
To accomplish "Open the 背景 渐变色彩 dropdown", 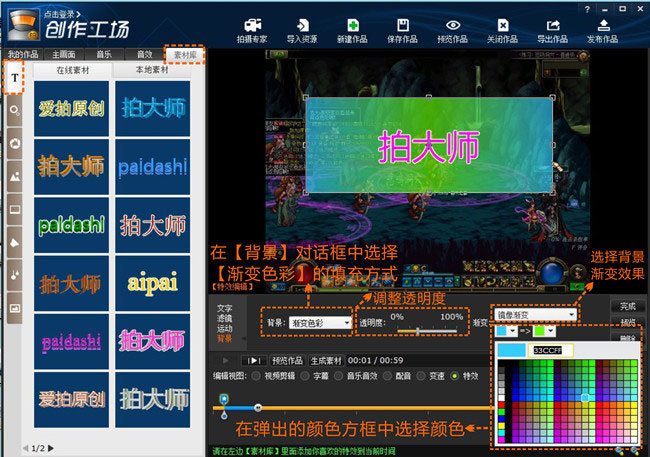I will coord(320,323).
